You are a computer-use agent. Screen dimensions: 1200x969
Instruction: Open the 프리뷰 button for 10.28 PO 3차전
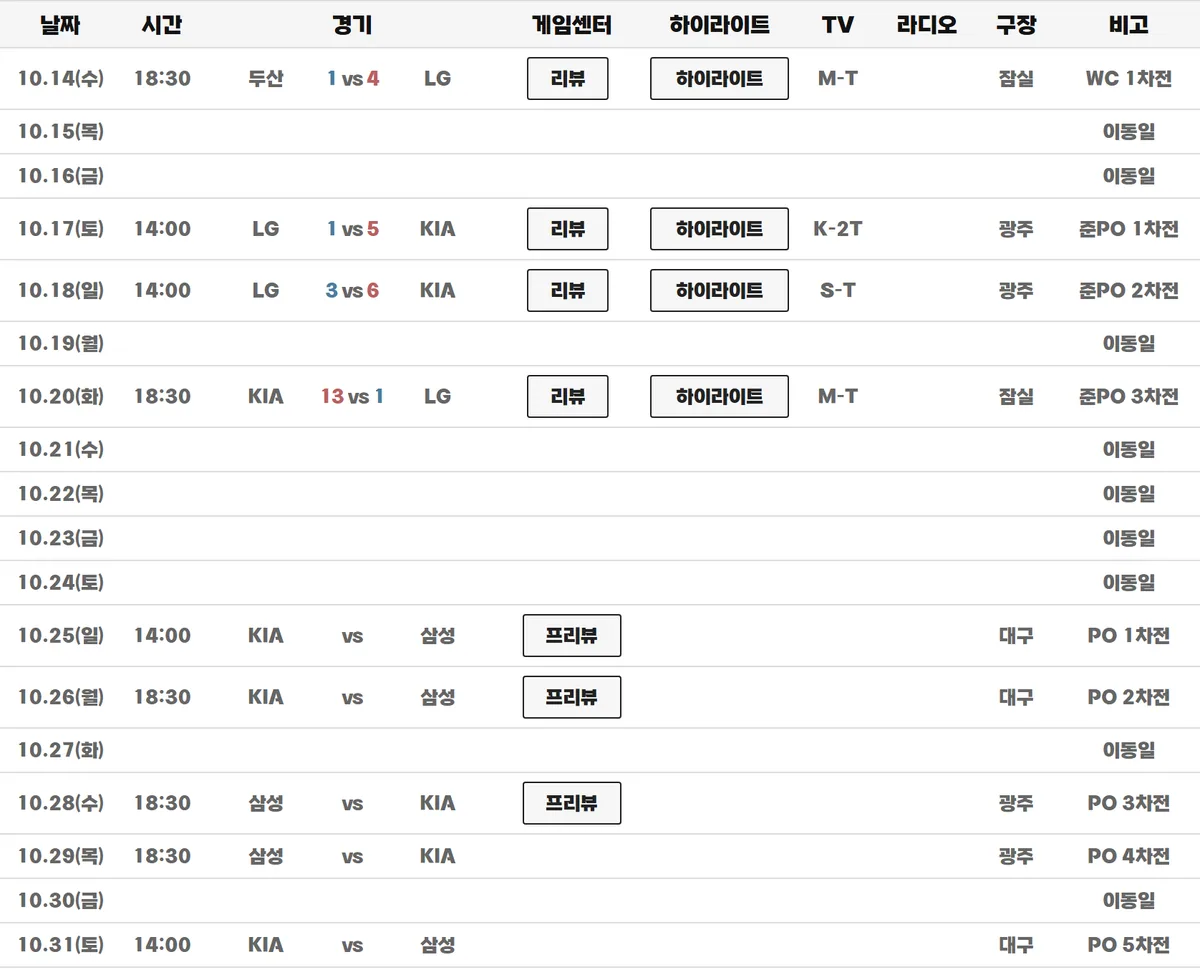[572, 804]
